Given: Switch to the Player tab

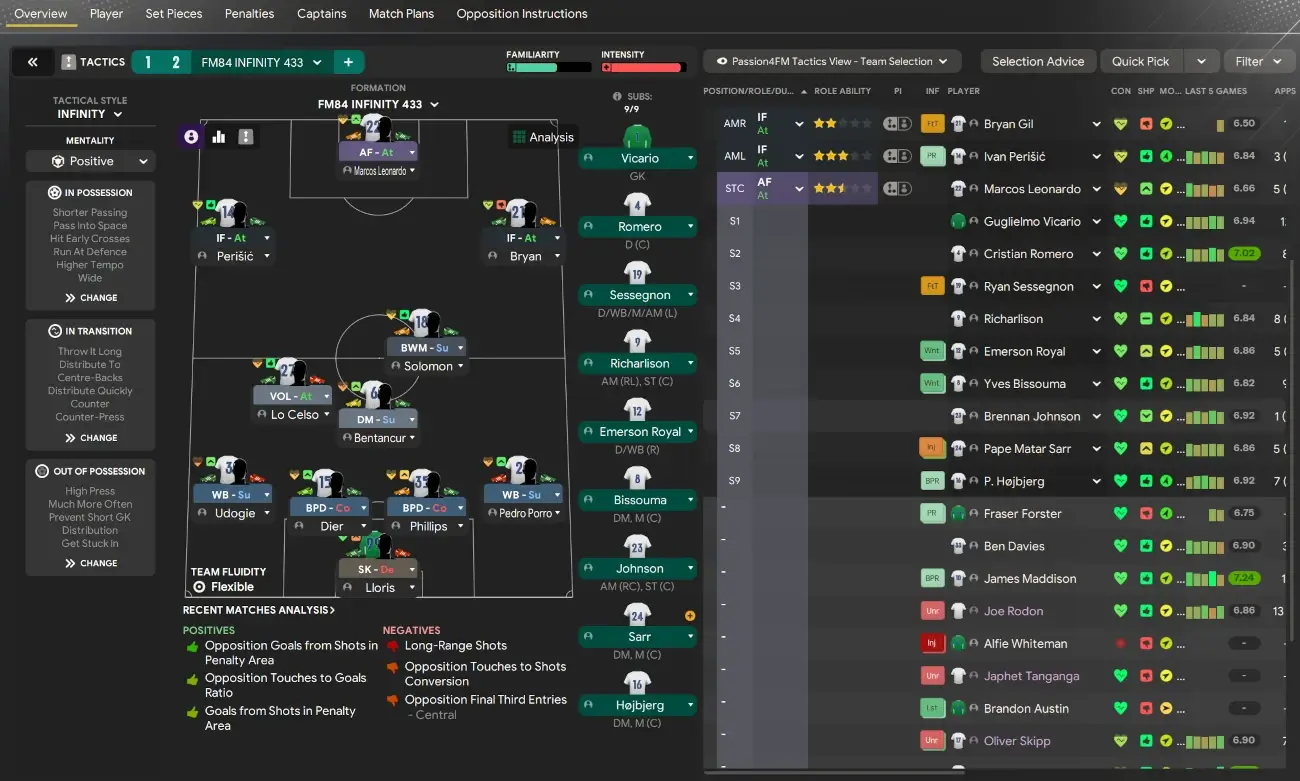Looking at the screenshot, I should click(x=106, y=14).
